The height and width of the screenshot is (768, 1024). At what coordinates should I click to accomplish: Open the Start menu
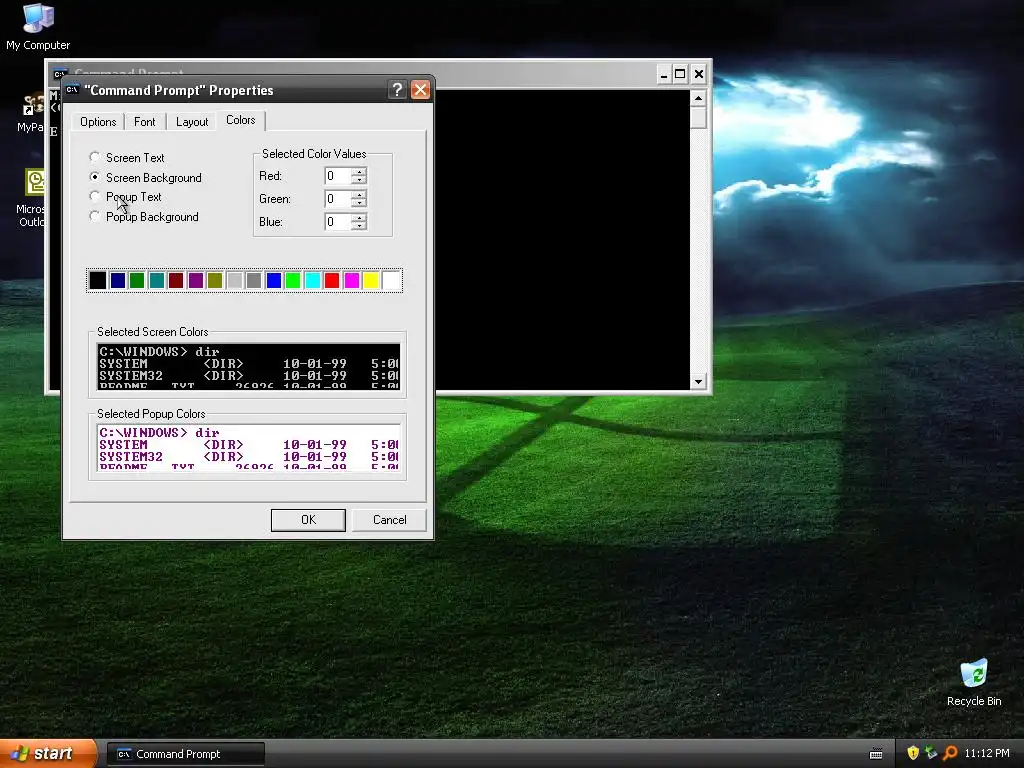pos(48,754)
